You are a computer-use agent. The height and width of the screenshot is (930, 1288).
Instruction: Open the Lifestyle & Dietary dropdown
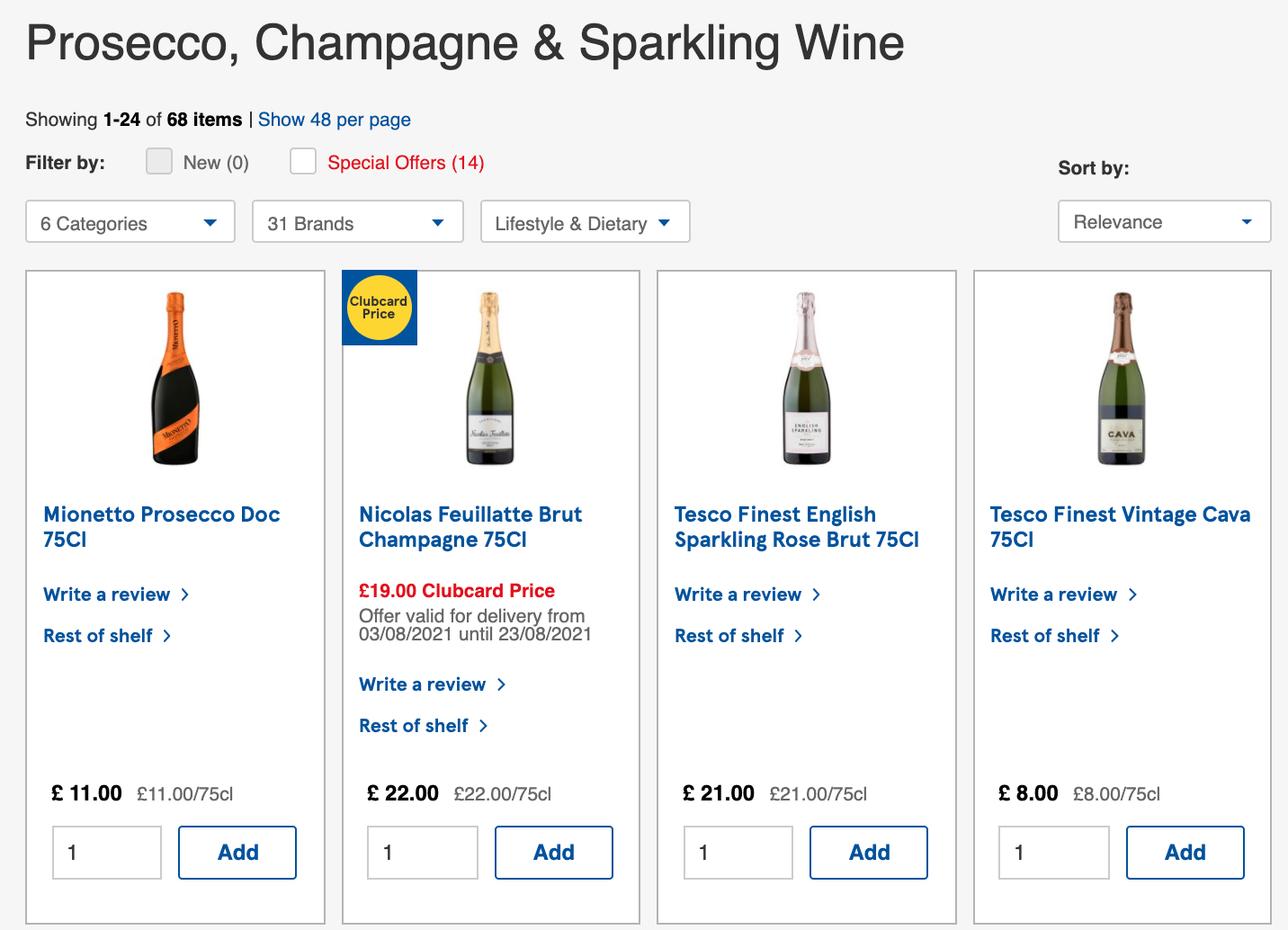tap(585, 221)
